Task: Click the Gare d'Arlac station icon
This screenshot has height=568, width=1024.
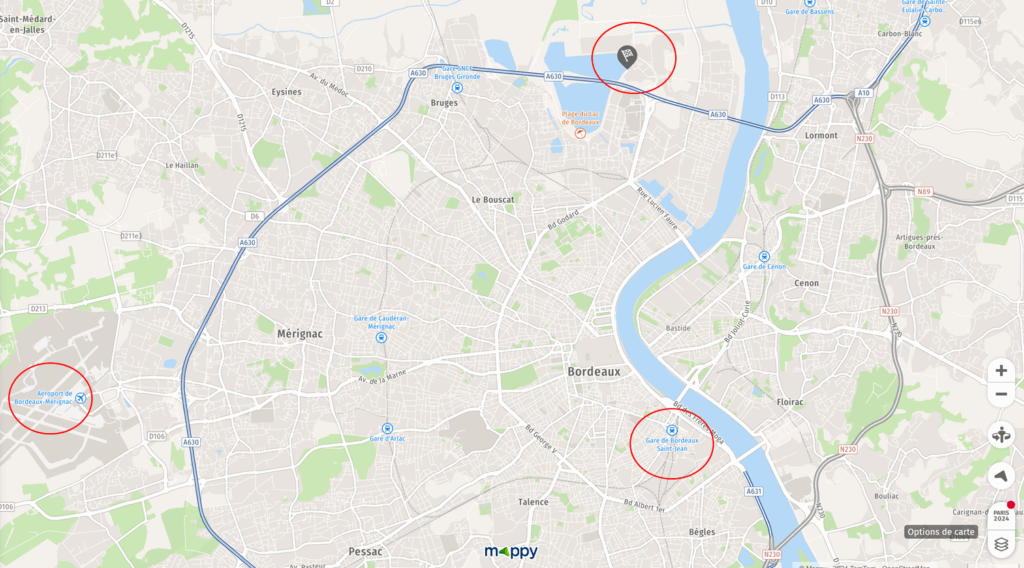Action: 387,428
